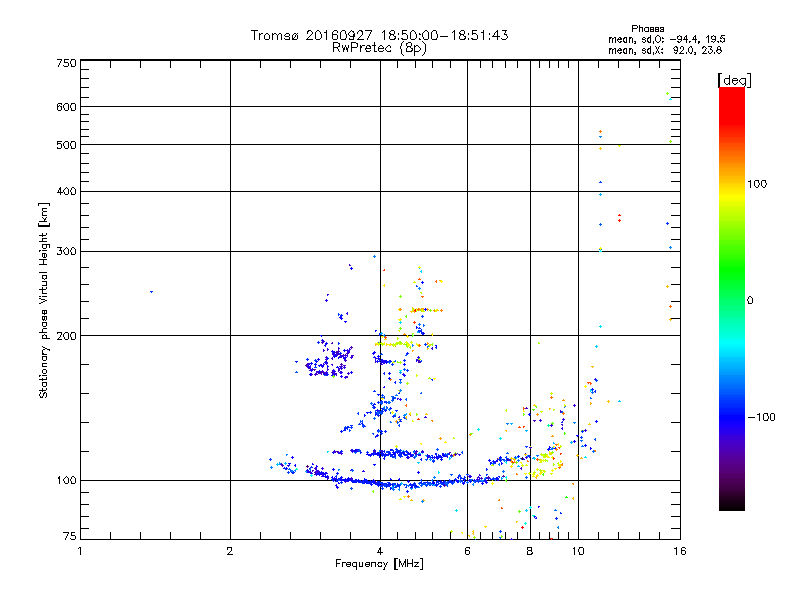Click the 'Frequency [MHz]' axis title

click(379, 564)
